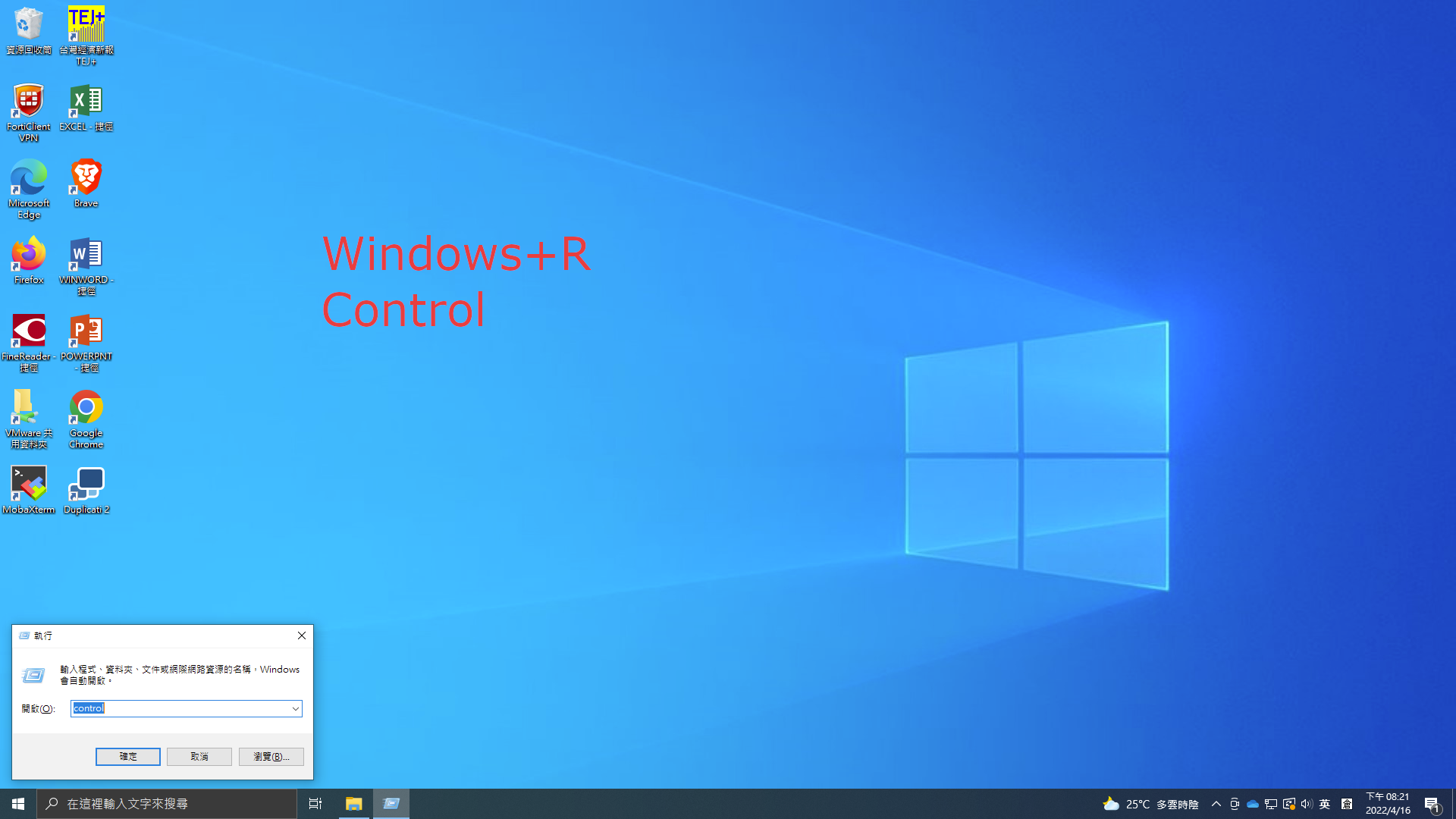Open File Explorer from the taskbar
The width and height of the screenshot is (1456, 819).
[x=353, y=804]
